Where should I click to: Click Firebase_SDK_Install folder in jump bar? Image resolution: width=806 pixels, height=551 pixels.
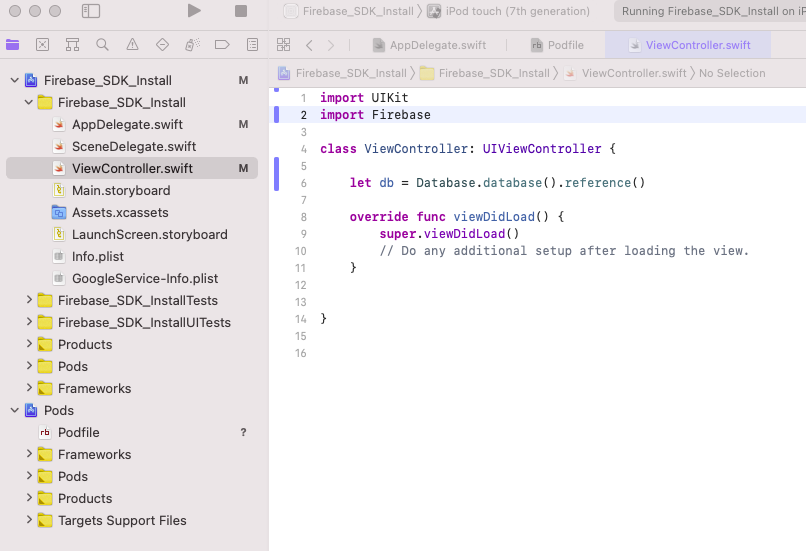485,74
